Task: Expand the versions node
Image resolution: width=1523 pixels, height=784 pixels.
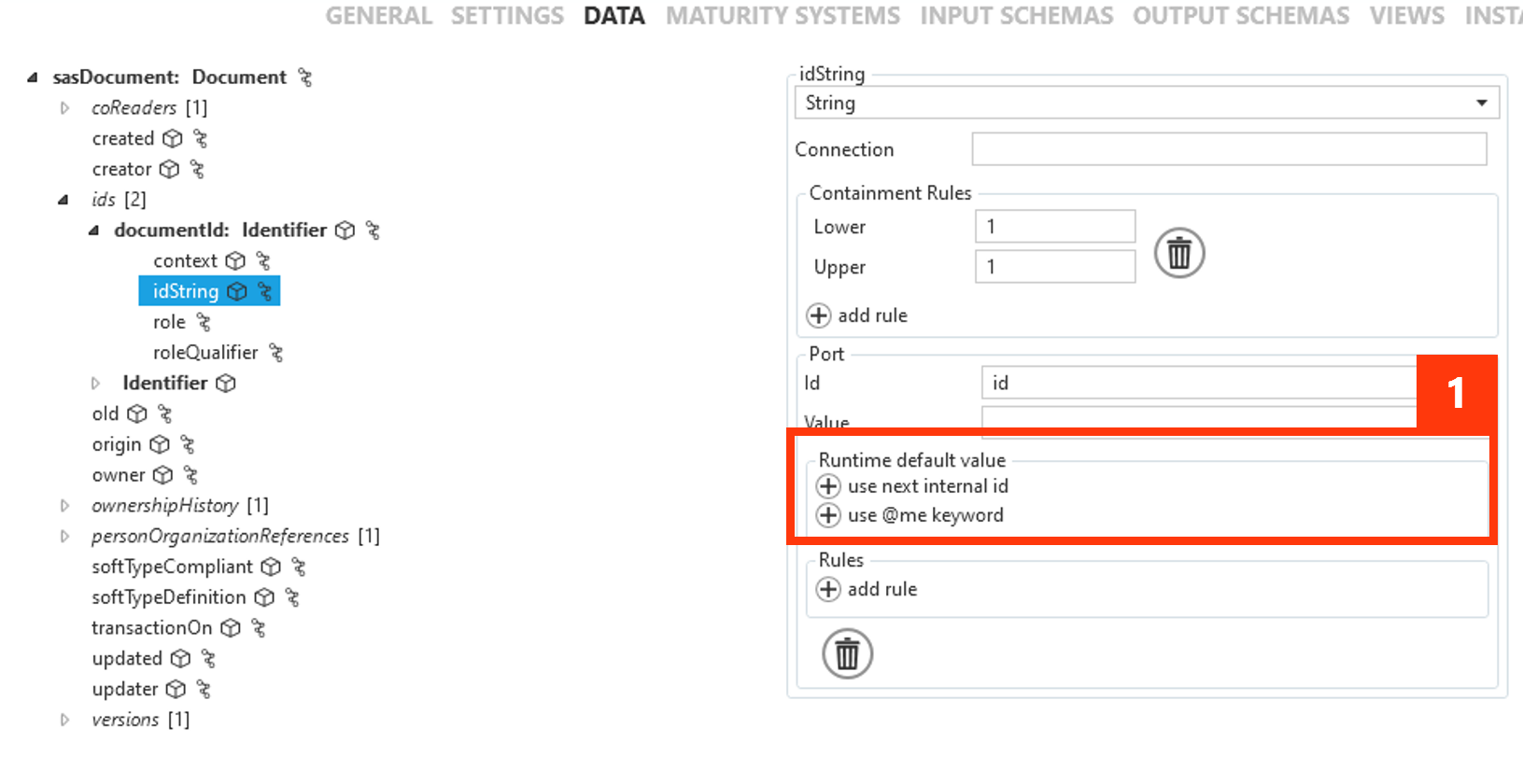Action: [64, 721]
